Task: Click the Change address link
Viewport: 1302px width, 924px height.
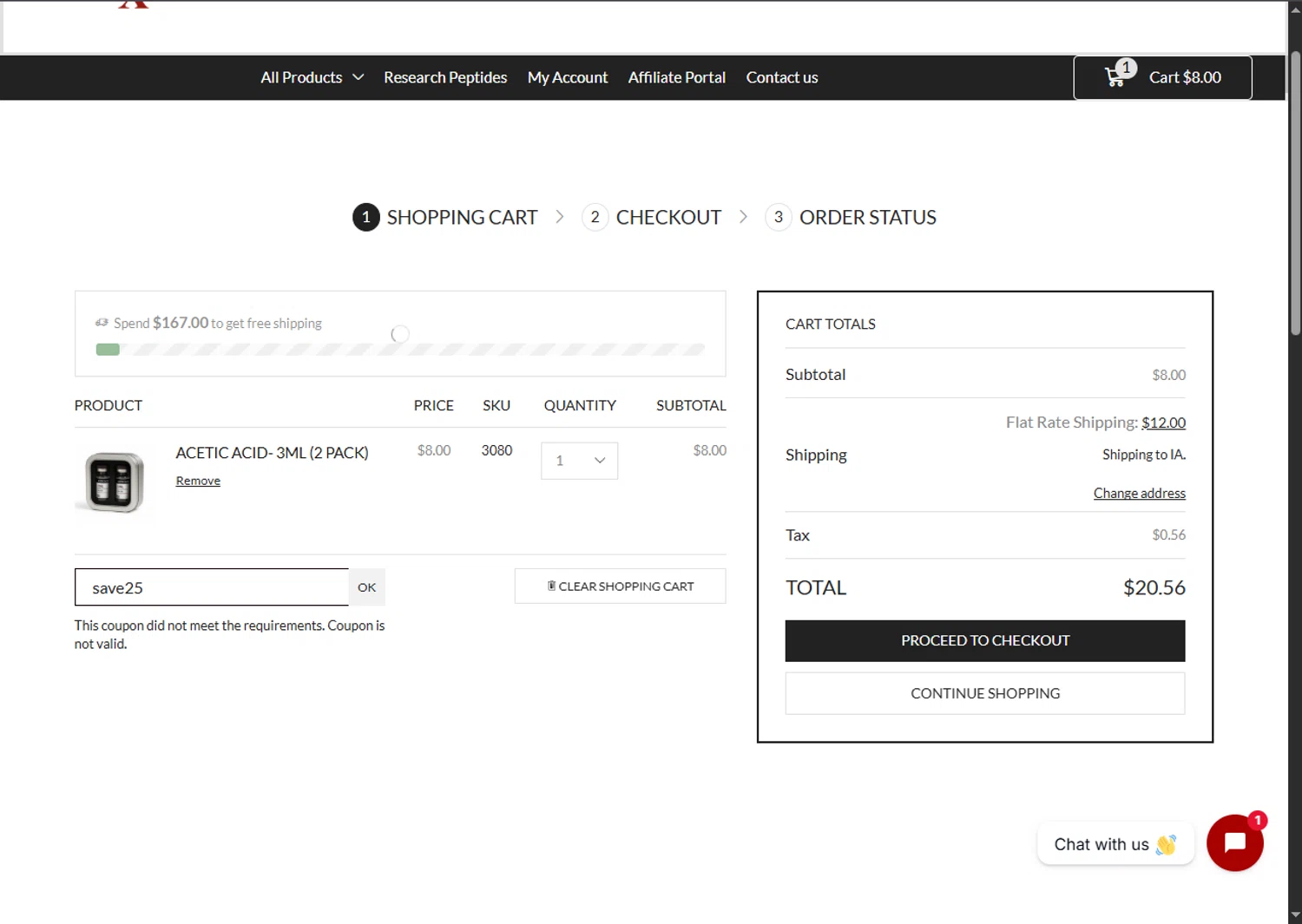Action: click(x=1139, y=493)
